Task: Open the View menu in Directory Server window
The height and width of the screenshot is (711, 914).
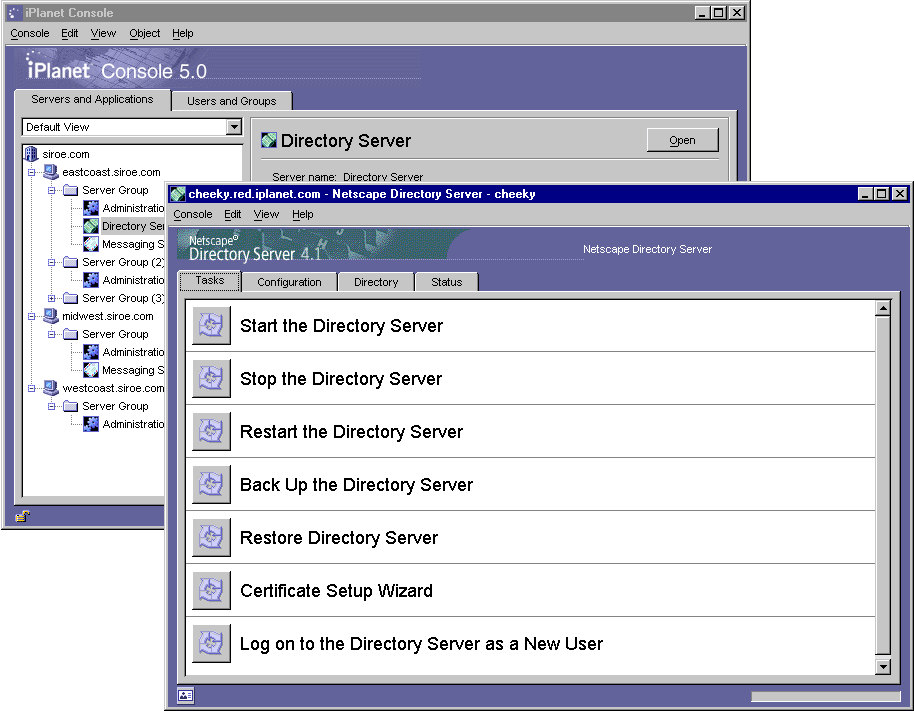Action: 266,214
